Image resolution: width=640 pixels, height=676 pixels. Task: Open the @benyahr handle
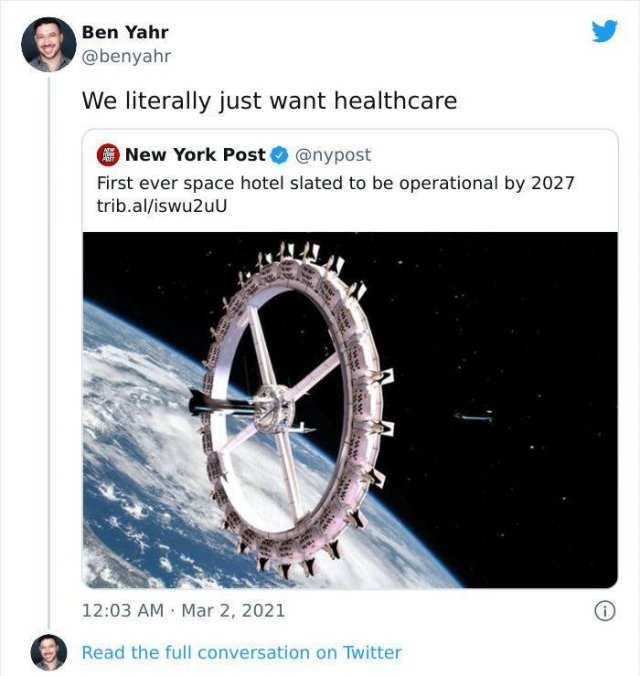(x=126, y=56)
